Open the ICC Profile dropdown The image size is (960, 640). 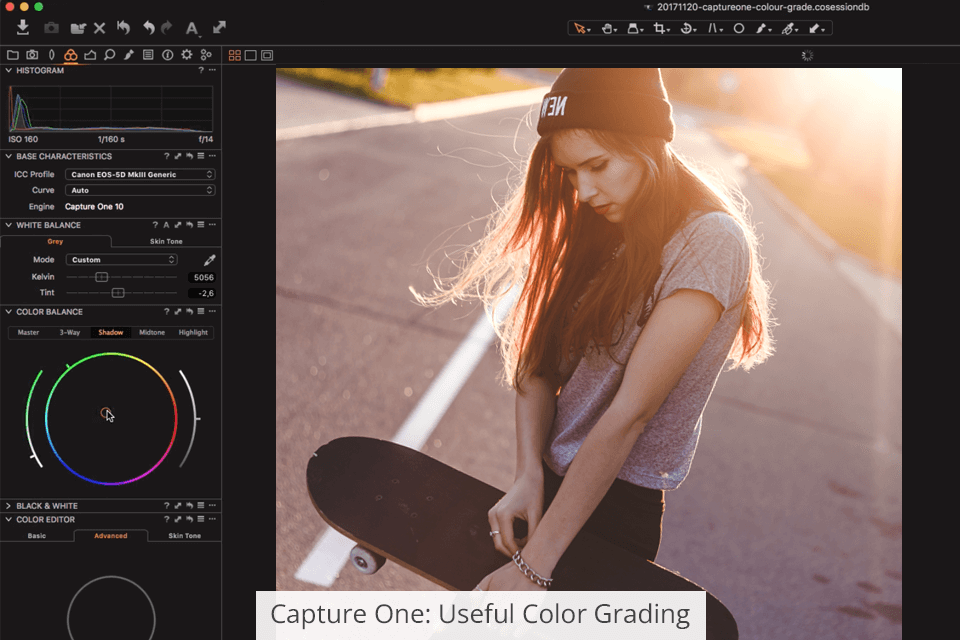coord(140,174)
